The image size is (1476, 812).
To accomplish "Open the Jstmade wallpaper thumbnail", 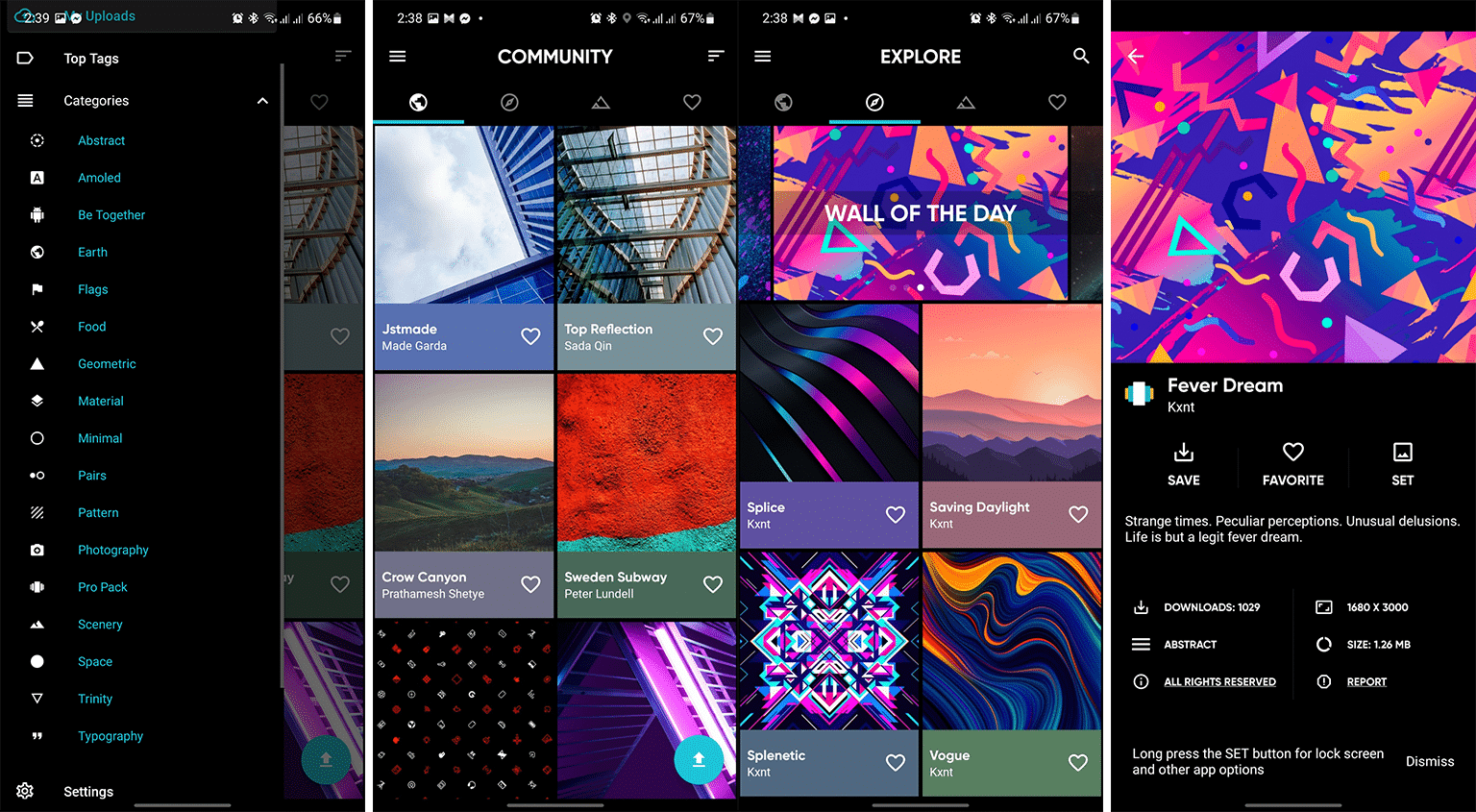I will 464,215.
